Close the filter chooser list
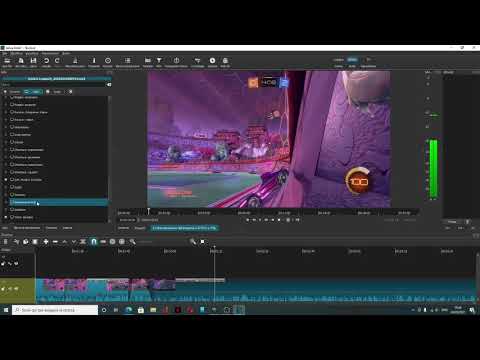The height and width of the screenshot is (360, 480). [70, 92]
